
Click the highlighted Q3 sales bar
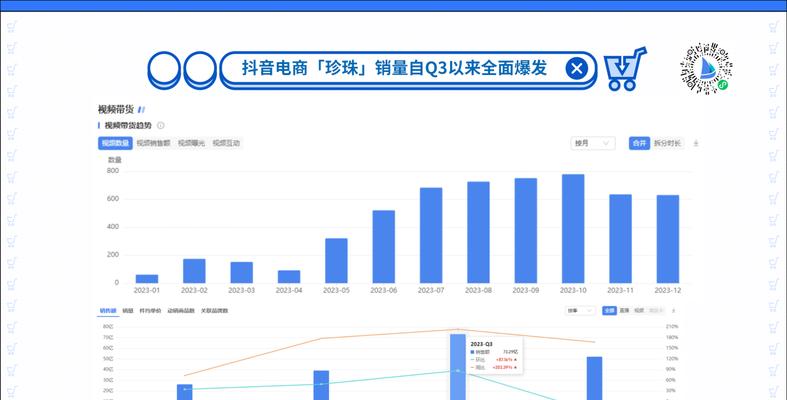[457, 367]
